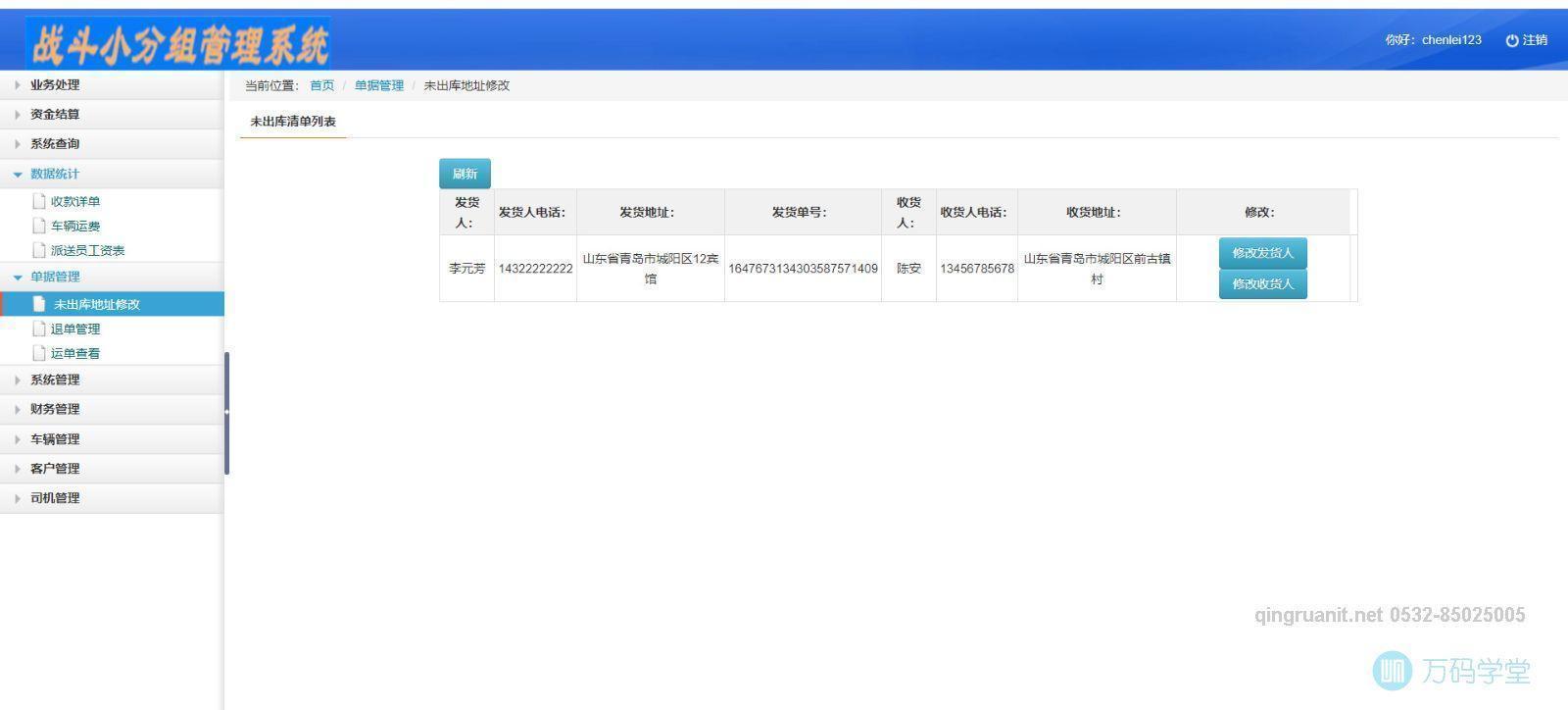Click the 单据管理 breadcrumb link
Screen dimensions: 1568x710
pos(379,85)
